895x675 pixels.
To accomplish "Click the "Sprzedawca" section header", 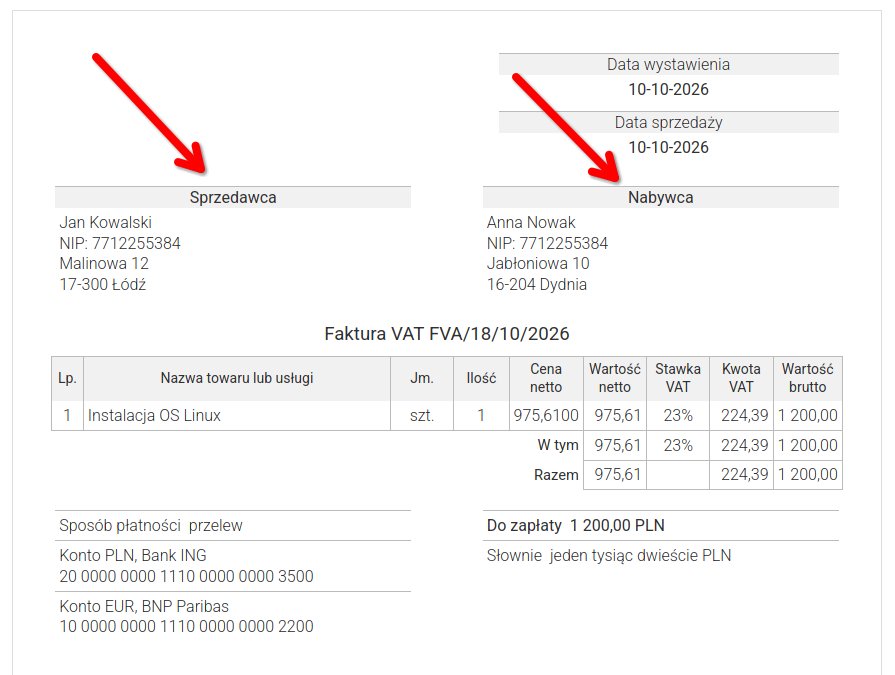I will 233,197.
